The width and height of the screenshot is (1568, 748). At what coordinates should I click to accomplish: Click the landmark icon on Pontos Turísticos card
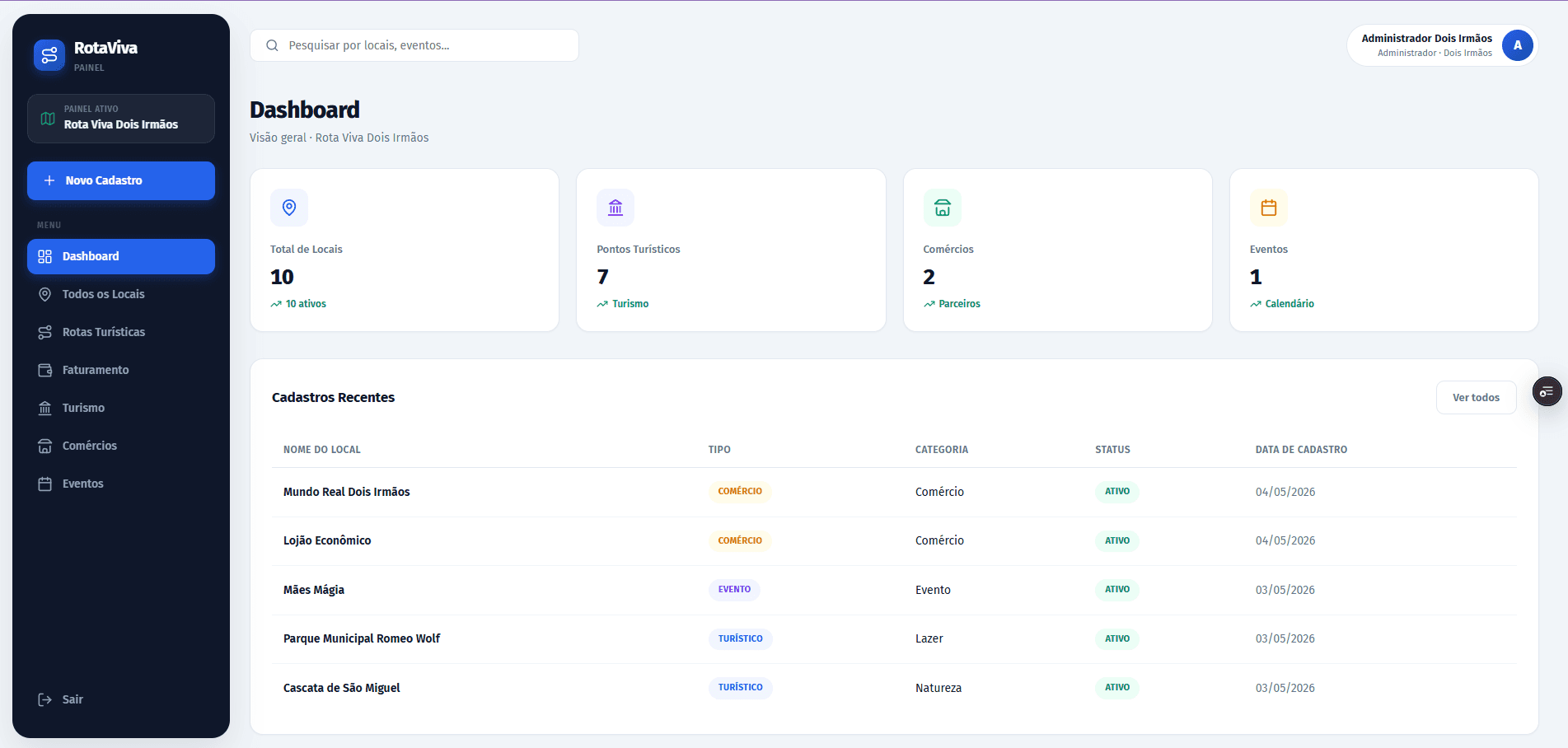click(615, 208)
